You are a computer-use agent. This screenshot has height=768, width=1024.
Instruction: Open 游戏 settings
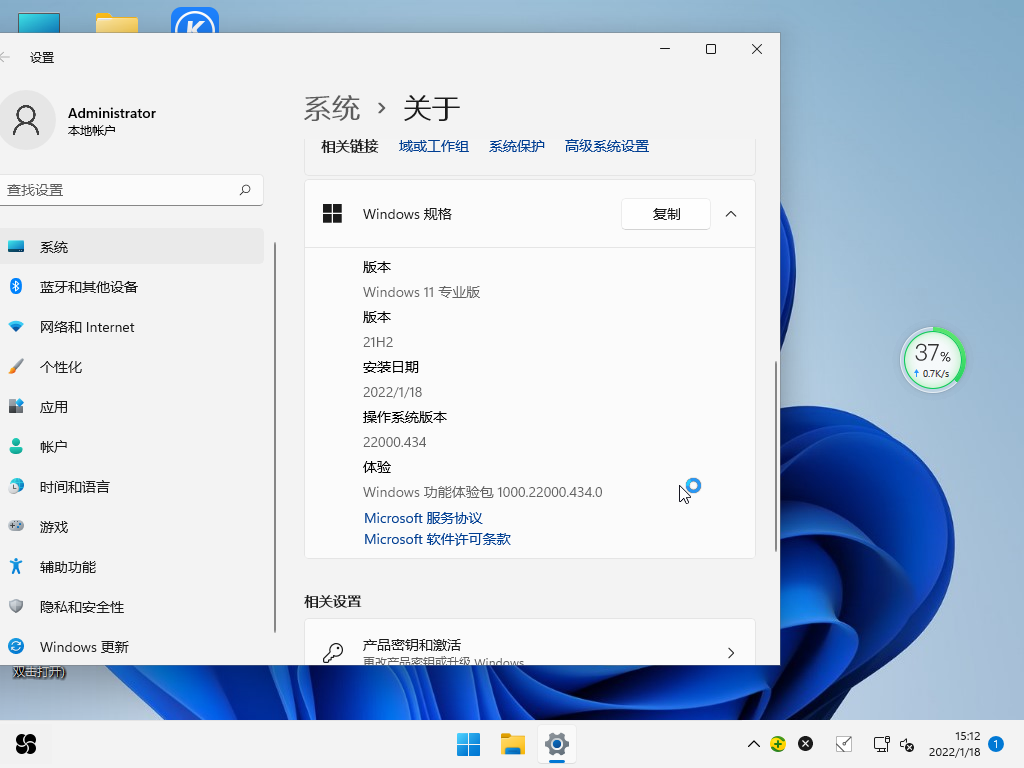click(55, 527)
